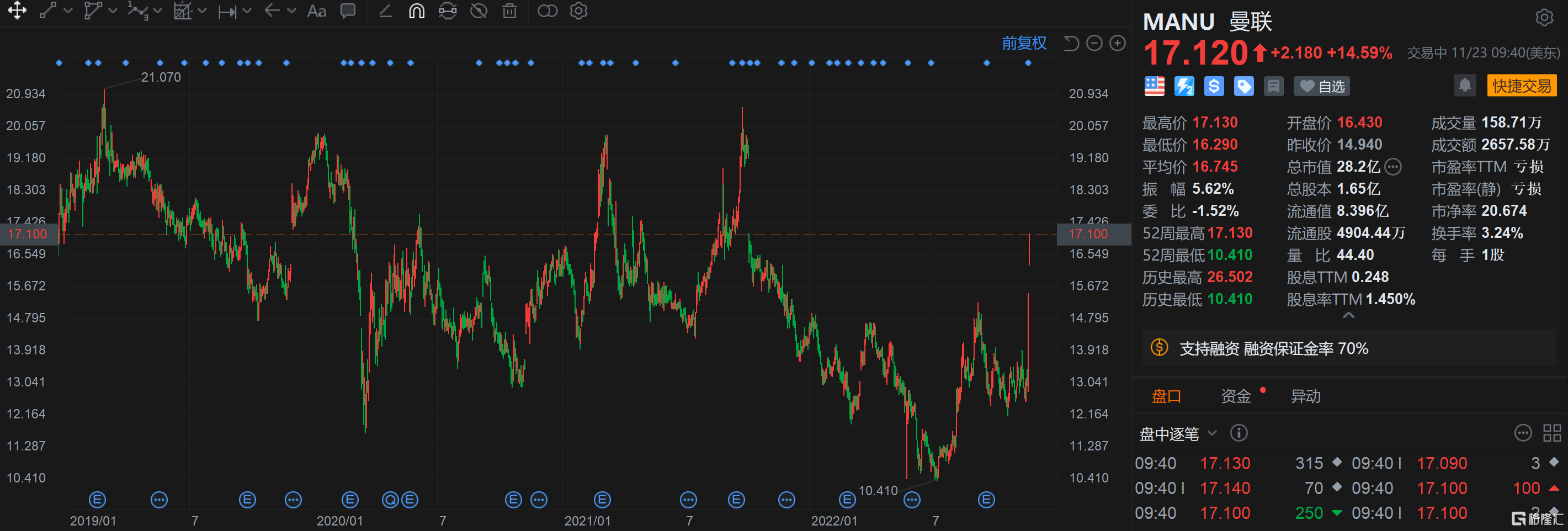Click 前复权 price adjustment selector
The height and width of the screenshot is (531, 1568).
pyautogui.click(x=1024, y=43)
